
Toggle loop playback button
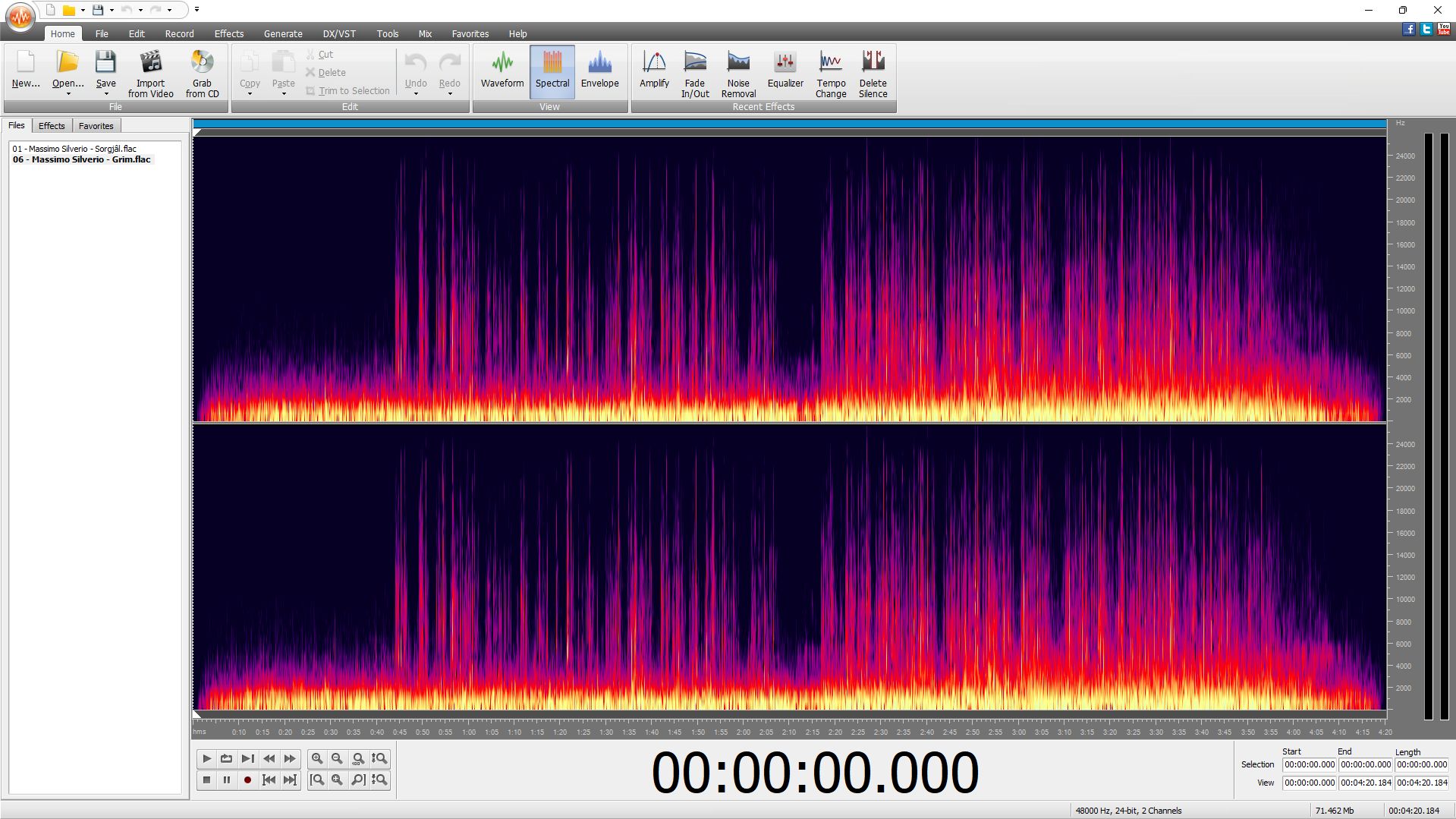click(x=226, y=758)
